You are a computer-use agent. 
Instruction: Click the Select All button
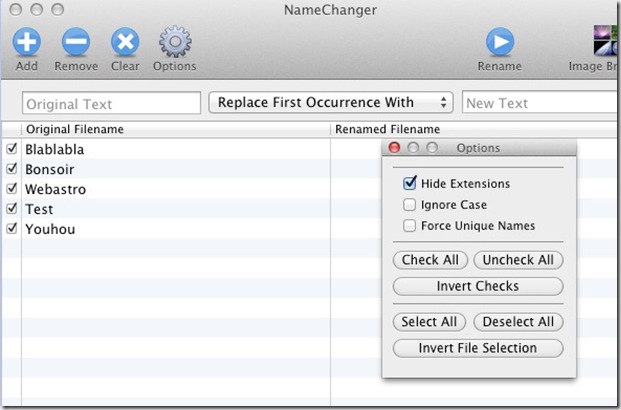[429, 322]
